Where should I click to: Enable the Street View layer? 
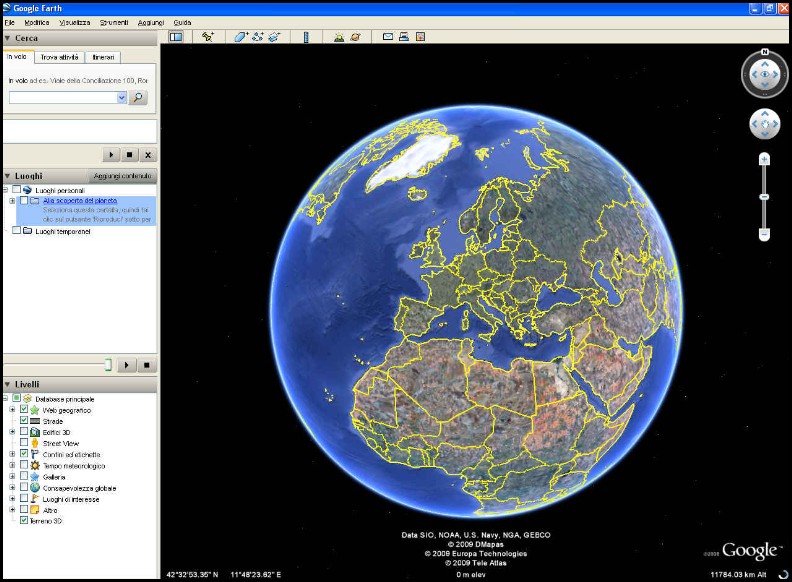coord(23,443)
